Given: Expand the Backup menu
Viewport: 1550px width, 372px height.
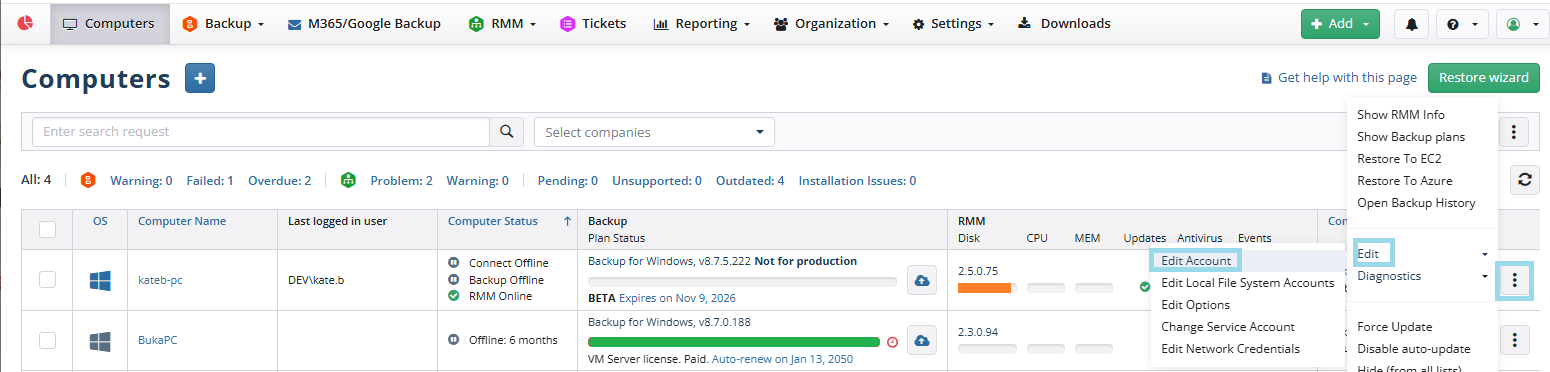Looking at the screenshot, I should coord(223,23).
